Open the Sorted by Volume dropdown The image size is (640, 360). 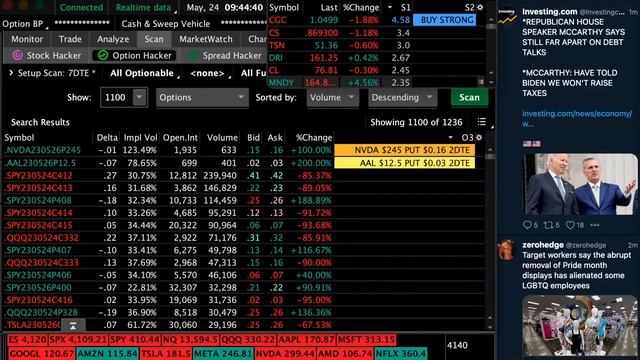[332, 98]
